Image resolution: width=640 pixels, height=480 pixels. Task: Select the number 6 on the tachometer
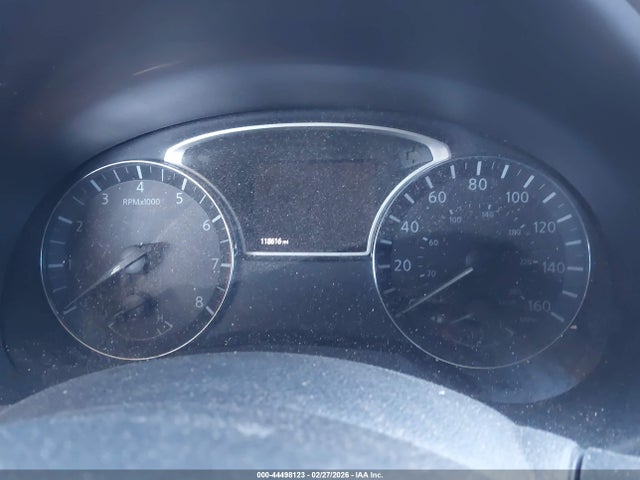[x=207, y=225]
